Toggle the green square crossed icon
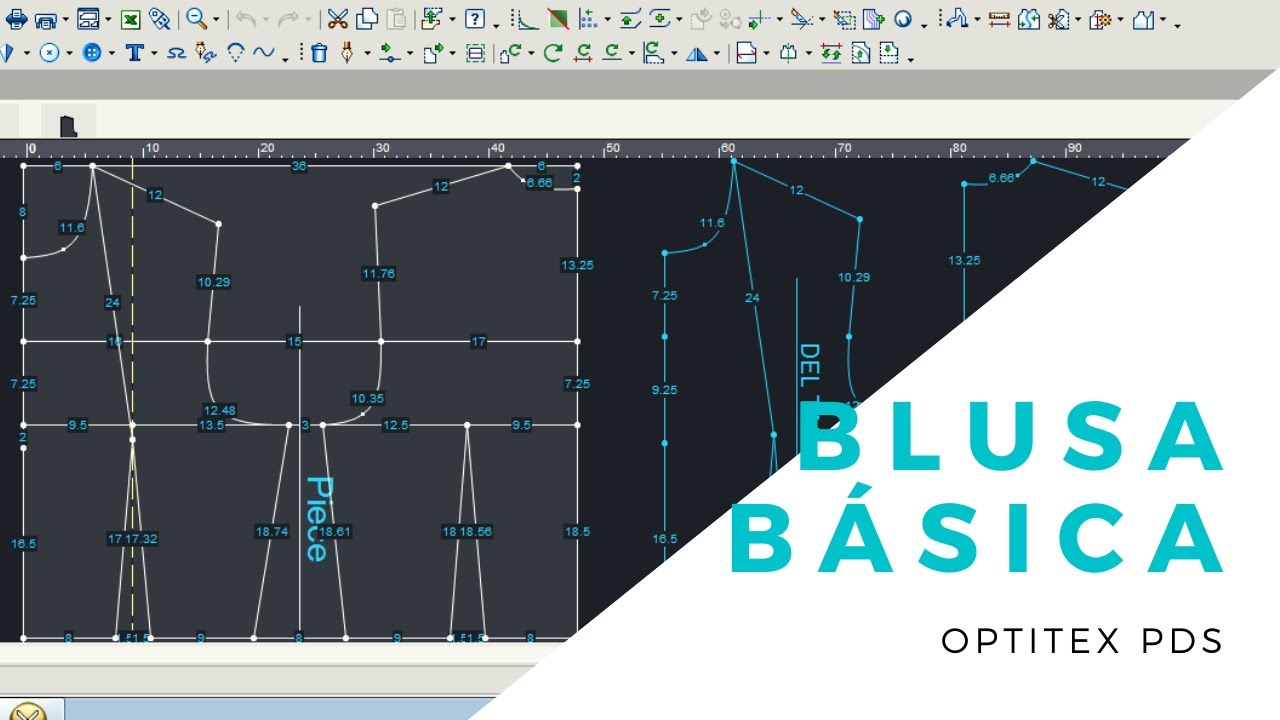Viewport: 1280px width, 720px height. coord(559,19)
